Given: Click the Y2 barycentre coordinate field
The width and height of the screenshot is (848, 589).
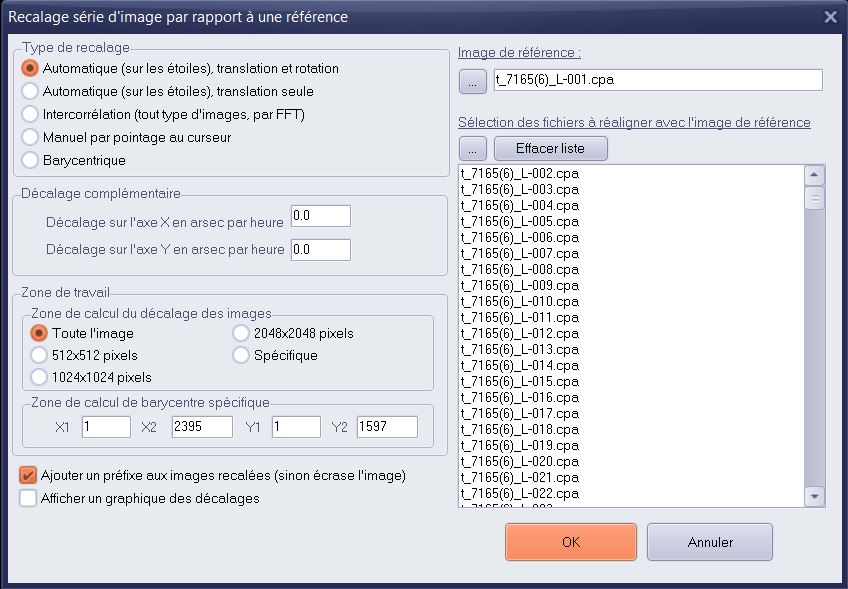Looking at the screenshot, I should pos(386,427).
